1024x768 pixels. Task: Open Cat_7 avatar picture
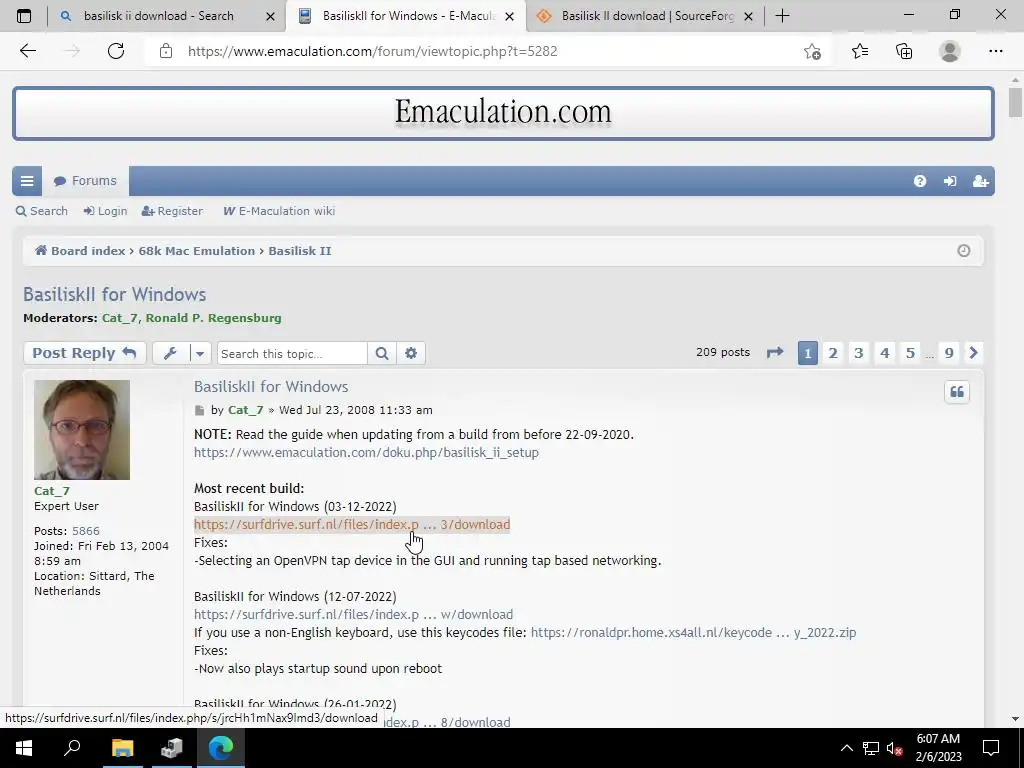[82, 430]
